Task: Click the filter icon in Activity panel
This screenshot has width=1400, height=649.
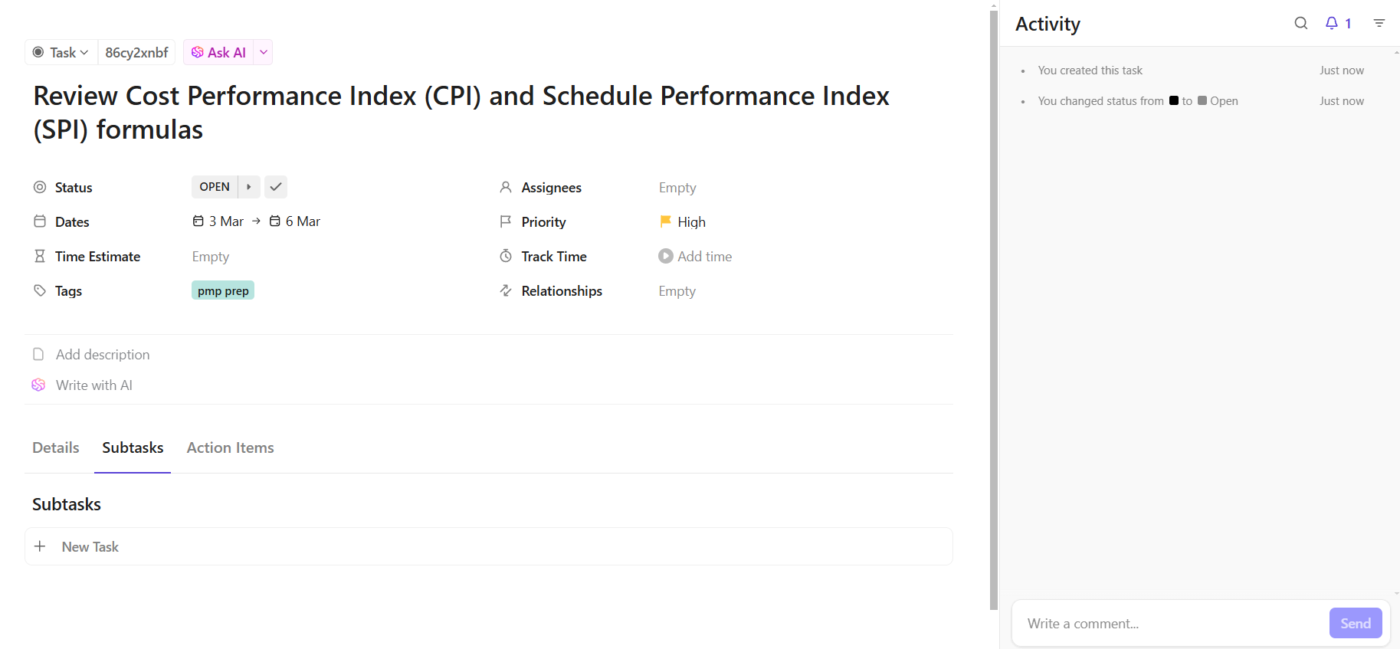Action: [1379, 23]
